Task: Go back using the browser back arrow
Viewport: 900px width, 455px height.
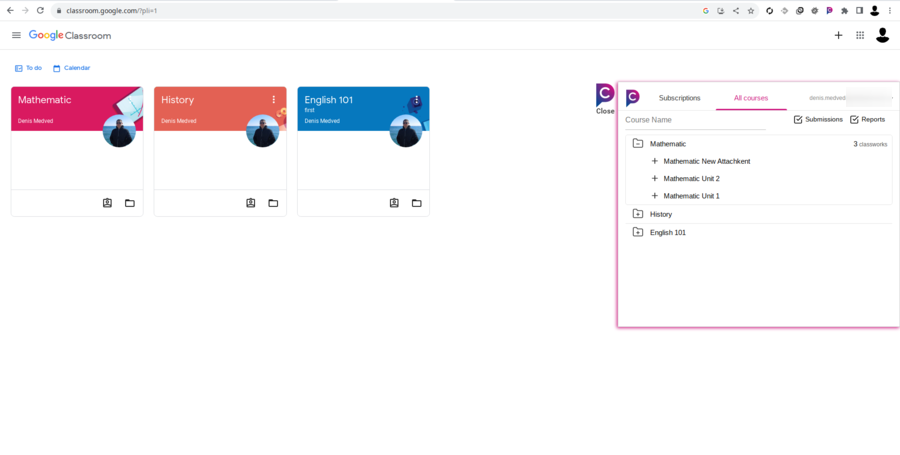Action: (x=10, y=10)
